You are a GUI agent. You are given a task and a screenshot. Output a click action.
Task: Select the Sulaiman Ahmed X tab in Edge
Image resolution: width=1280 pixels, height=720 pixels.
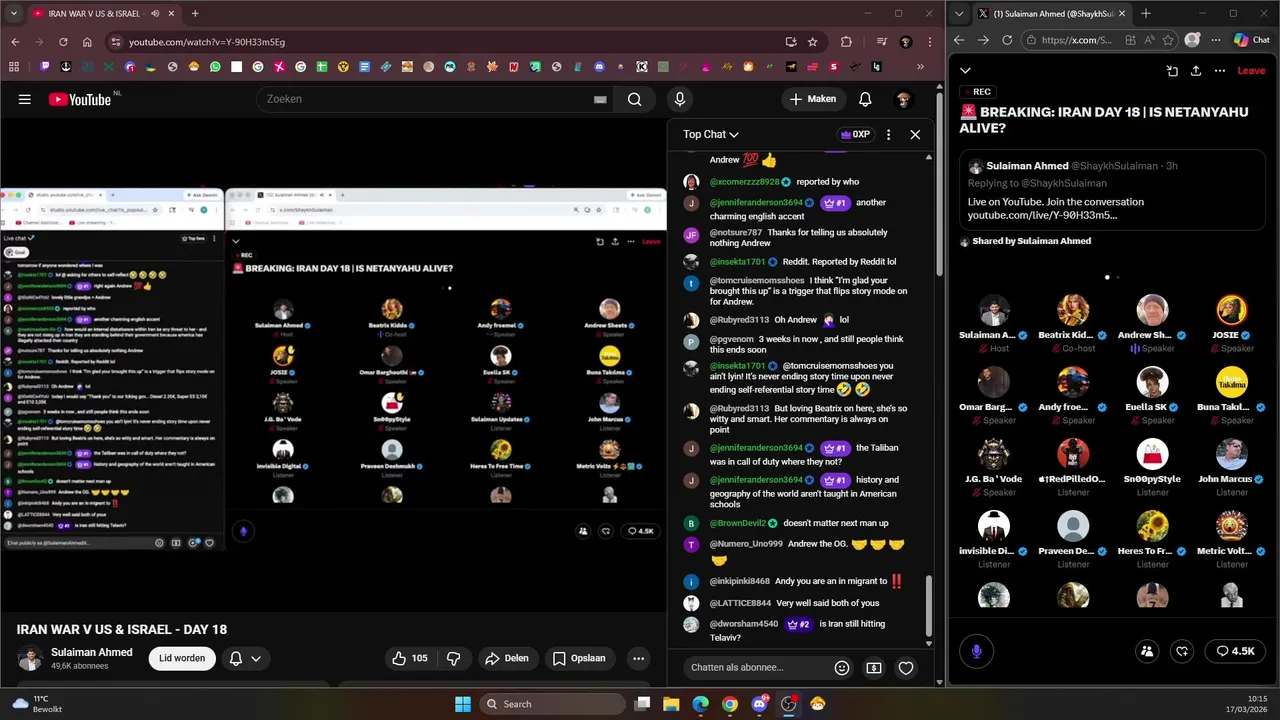tap(1051, 14)
